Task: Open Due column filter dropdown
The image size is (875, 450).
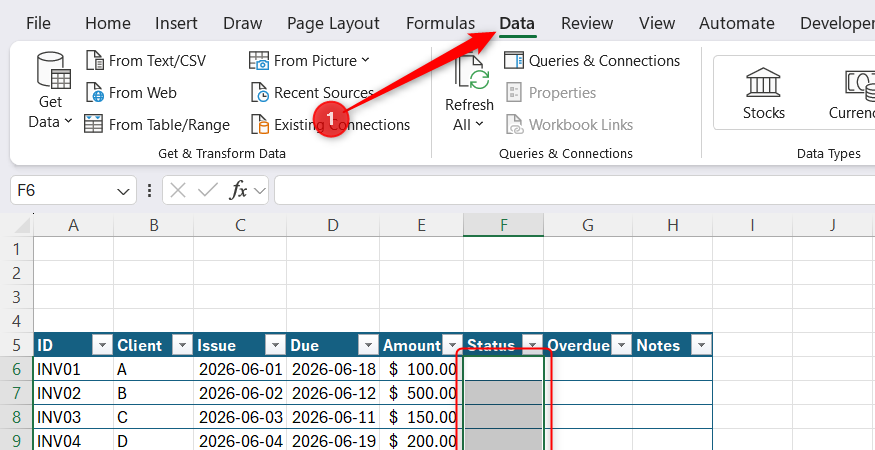Action: click(x=368, y=346)
